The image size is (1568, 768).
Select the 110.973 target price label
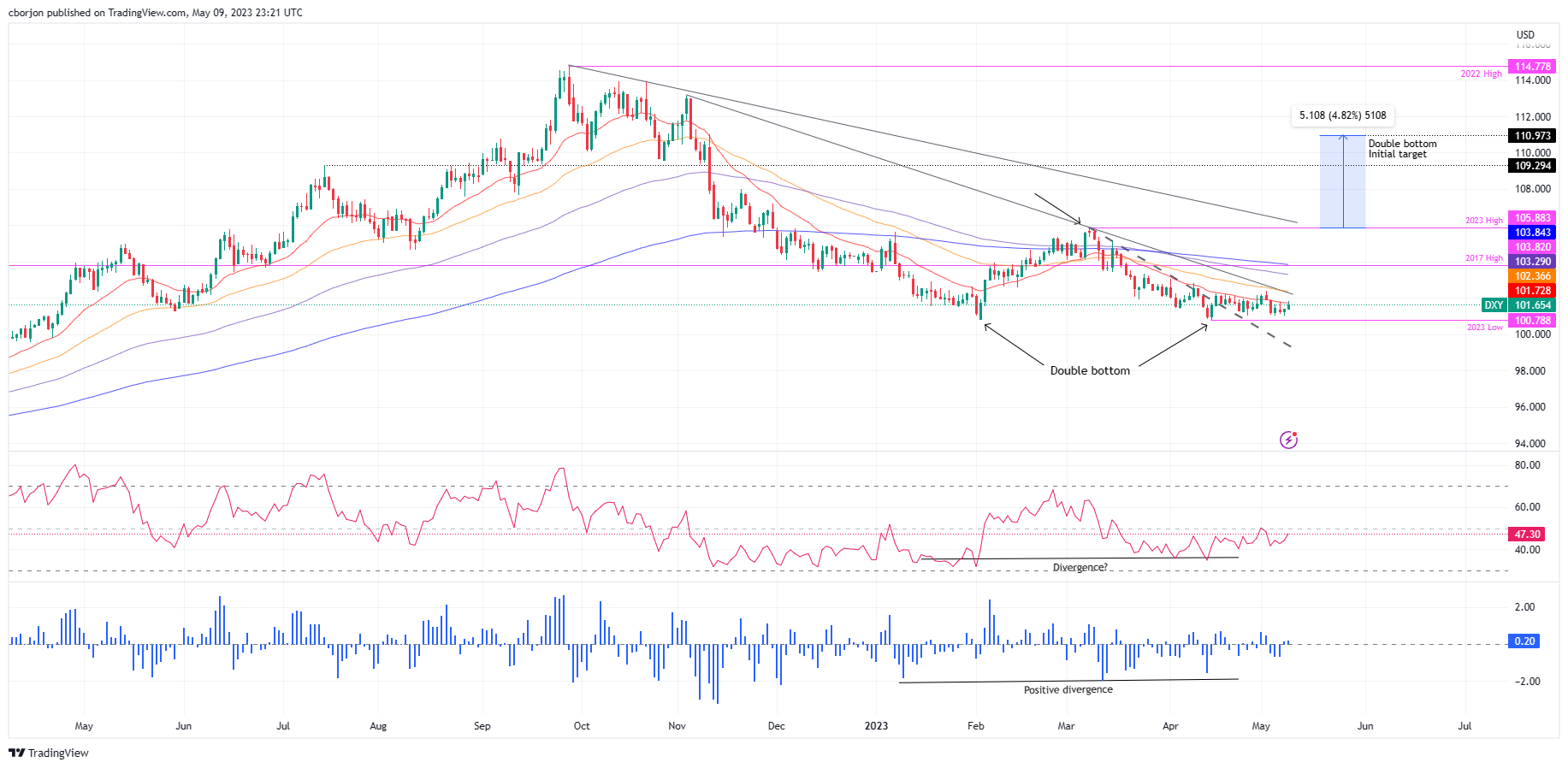coord(1533,136)
